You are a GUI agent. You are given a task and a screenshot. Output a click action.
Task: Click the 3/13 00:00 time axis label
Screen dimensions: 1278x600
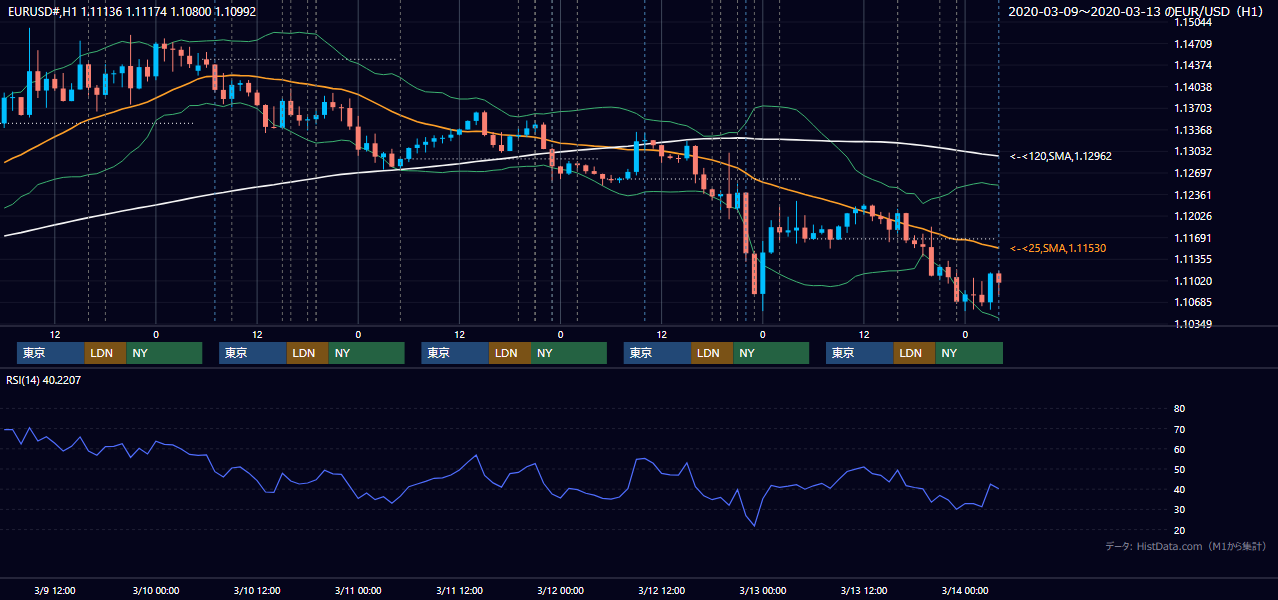(762, 590)
